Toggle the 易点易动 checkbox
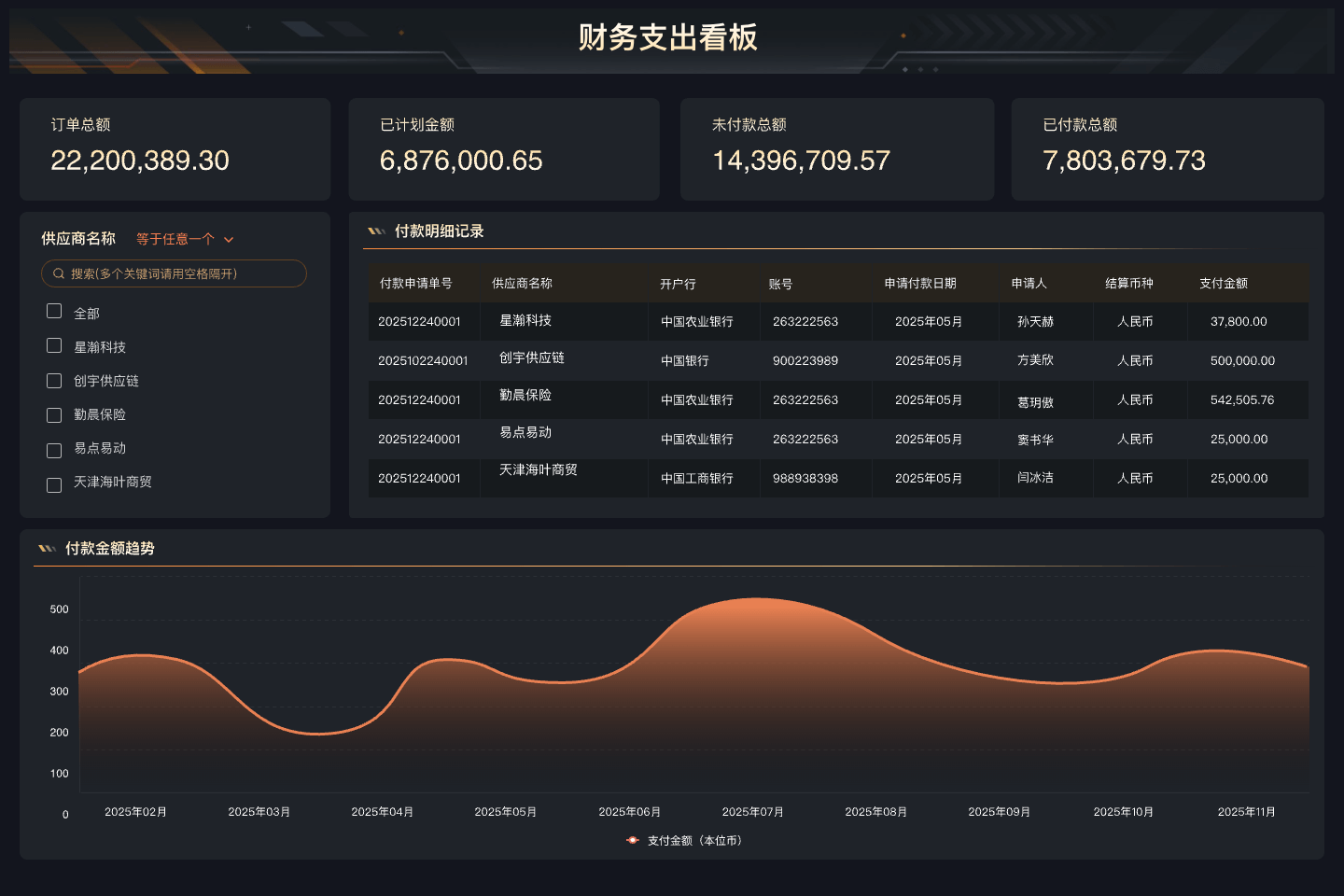 tap(54, 450)
